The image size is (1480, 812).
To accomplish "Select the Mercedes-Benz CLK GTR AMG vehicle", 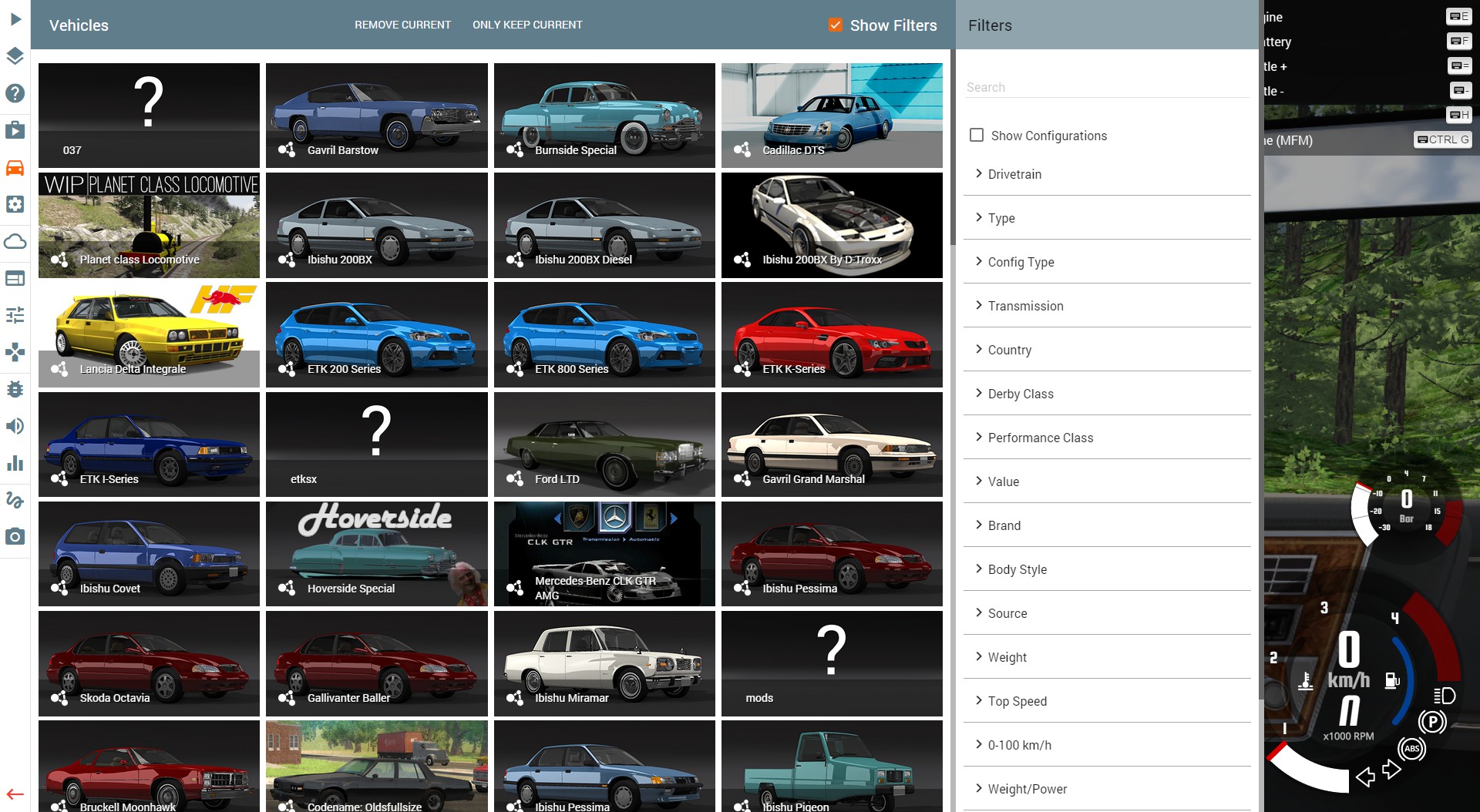I will click(604, 554).
